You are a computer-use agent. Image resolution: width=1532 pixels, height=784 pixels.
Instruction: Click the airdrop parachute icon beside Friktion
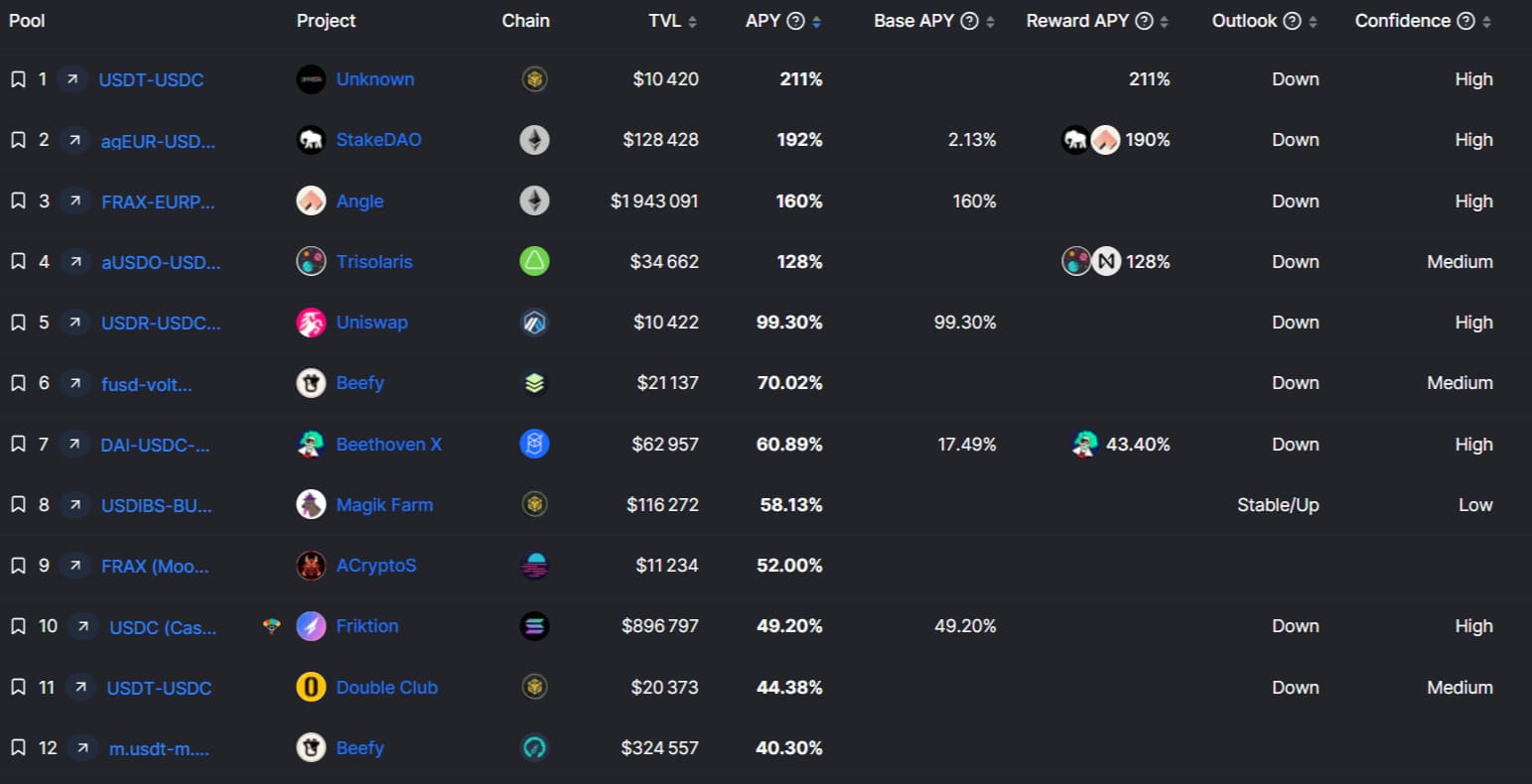pyautogui.click(x=271, y=626)
